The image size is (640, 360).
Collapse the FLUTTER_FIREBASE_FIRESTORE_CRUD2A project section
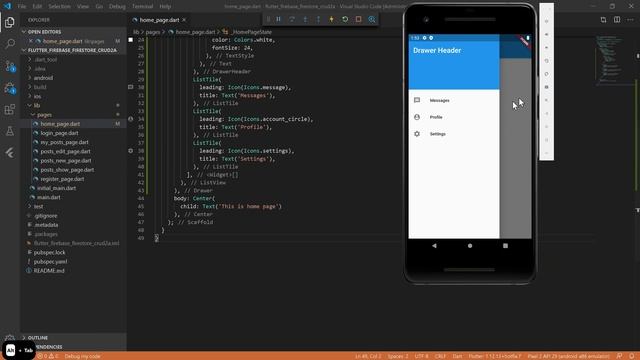73,50
